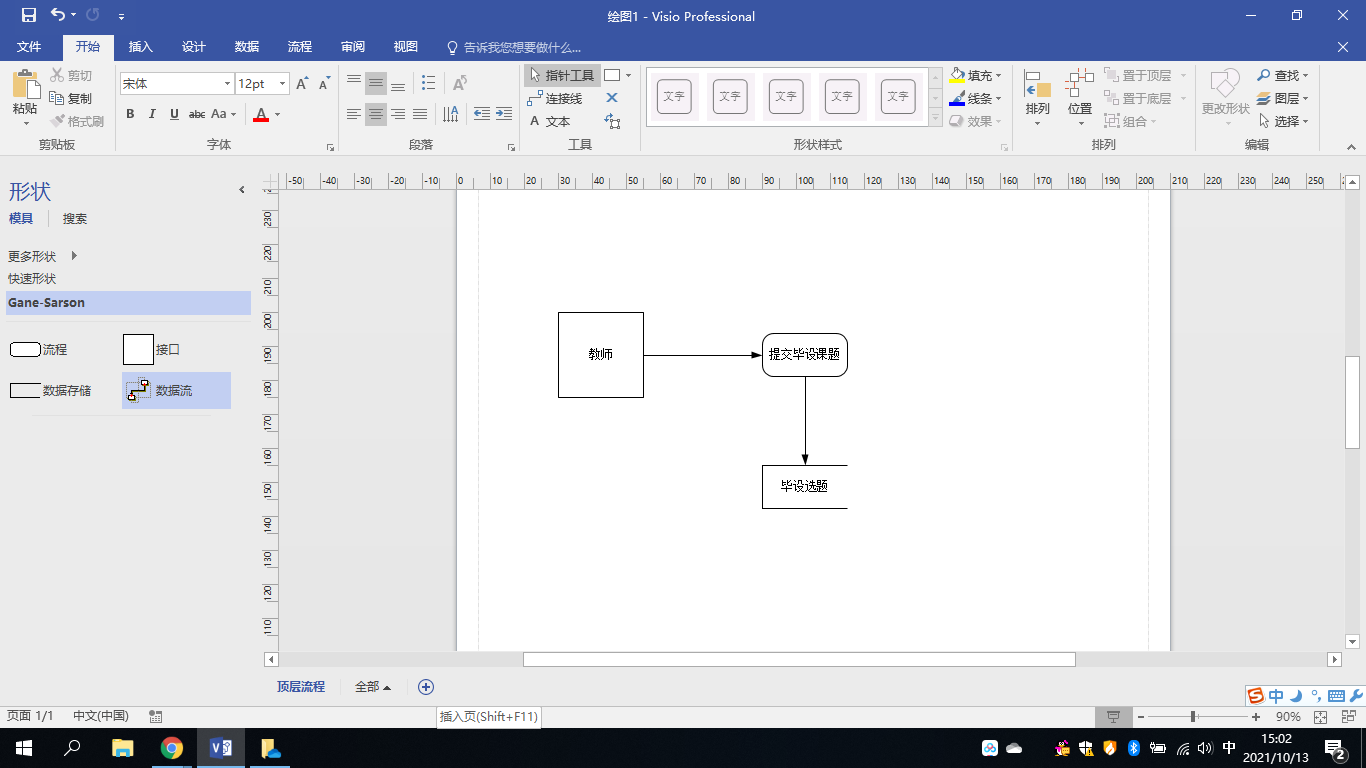Select the 数据流 shape in stencil
Screen dimensions: 1366x768
click(x=175, y=391)
